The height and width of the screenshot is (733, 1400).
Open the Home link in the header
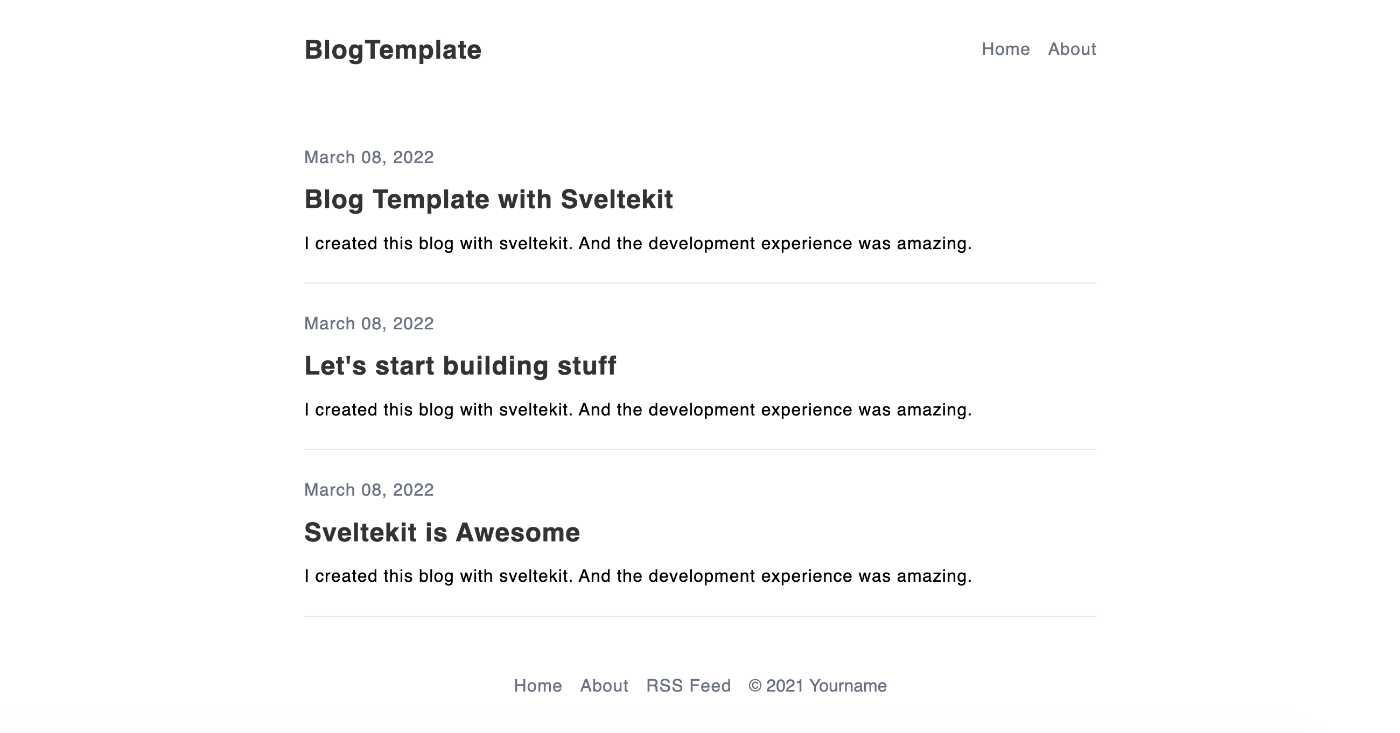click(1005, 49)
